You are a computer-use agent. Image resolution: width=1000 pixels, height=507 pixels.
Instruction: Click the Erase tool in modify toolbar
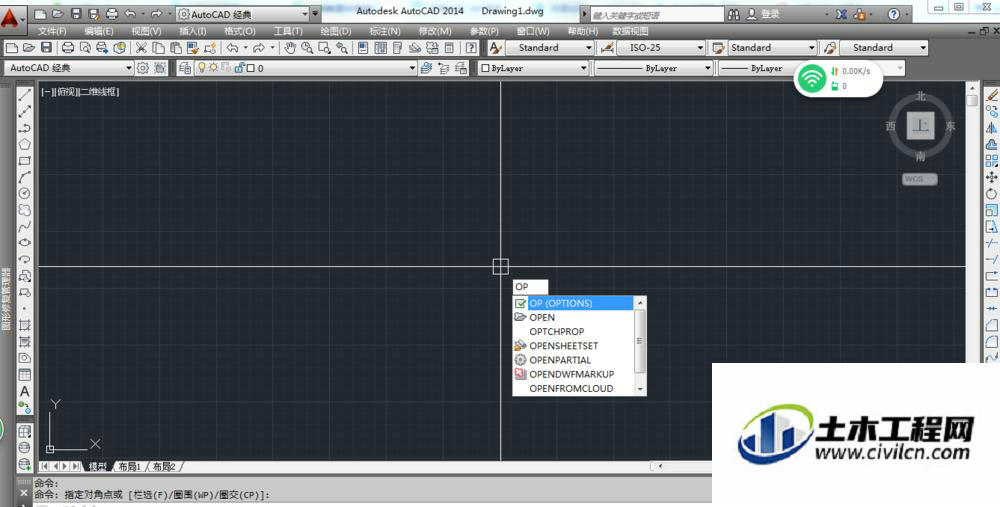(991, 95)
